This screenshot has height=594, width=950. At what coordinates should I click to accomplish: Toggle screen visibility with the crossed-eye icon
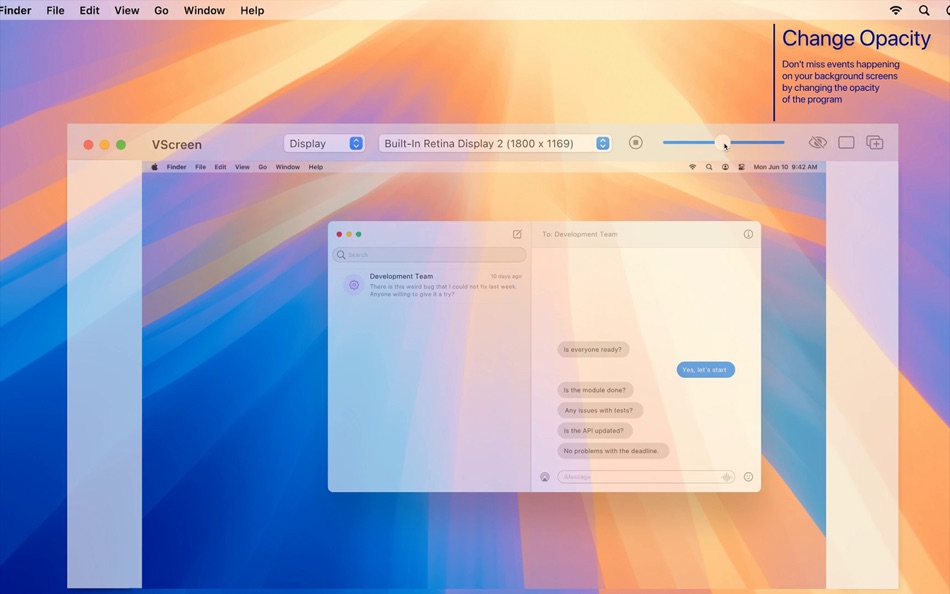[818, 142]
